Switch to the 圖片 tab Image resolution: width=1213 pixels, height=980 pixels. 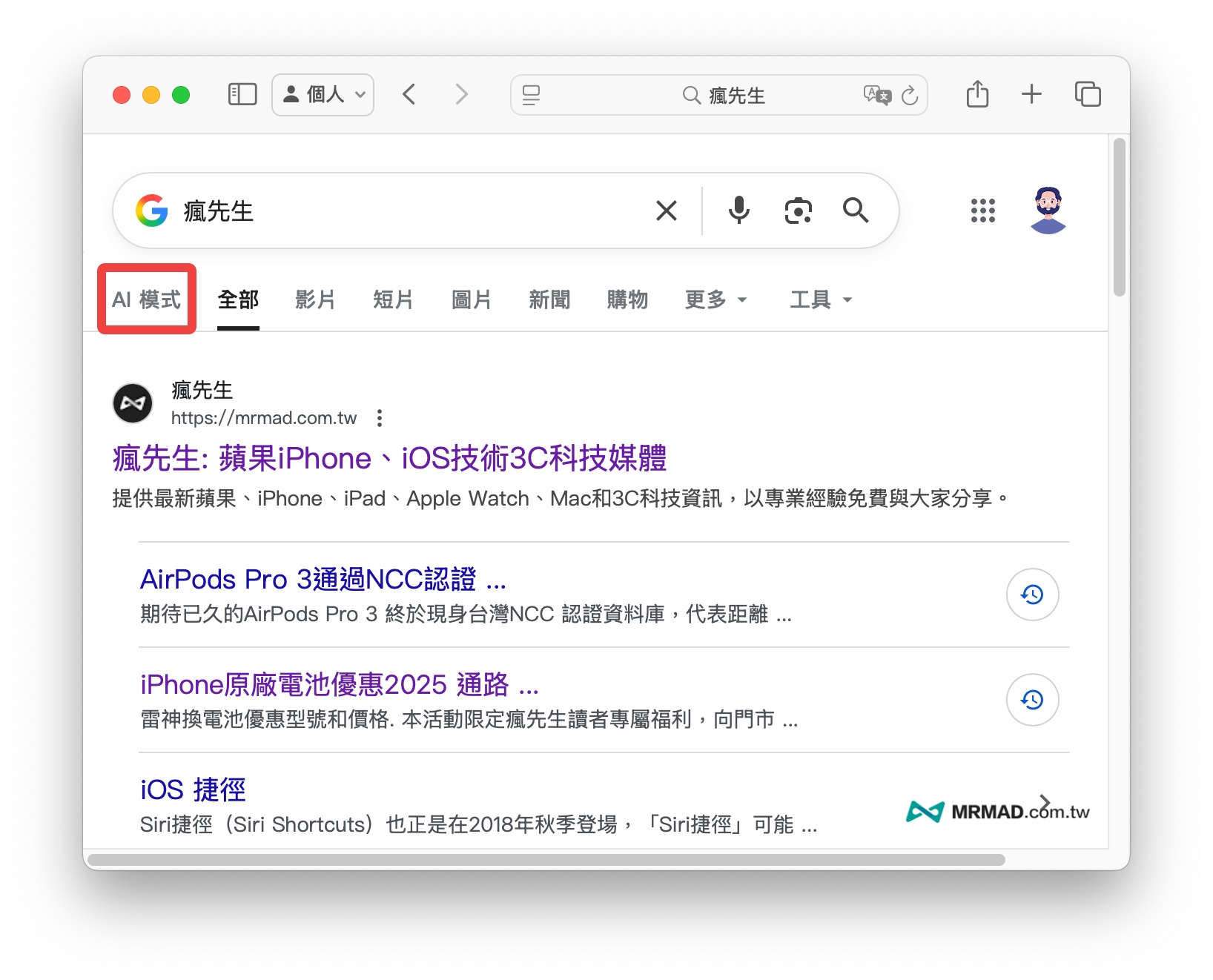pos(471,299)
